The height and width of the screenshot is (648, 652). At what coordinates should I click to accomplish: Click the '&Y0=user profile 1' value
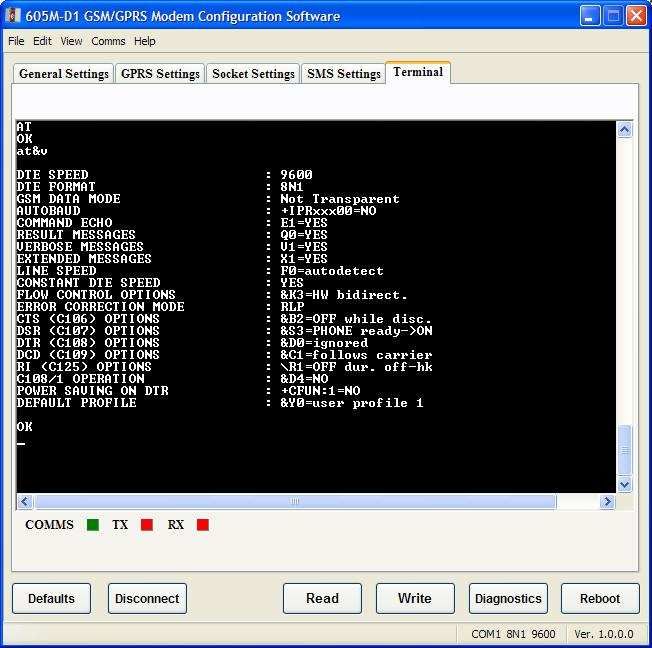352,403
